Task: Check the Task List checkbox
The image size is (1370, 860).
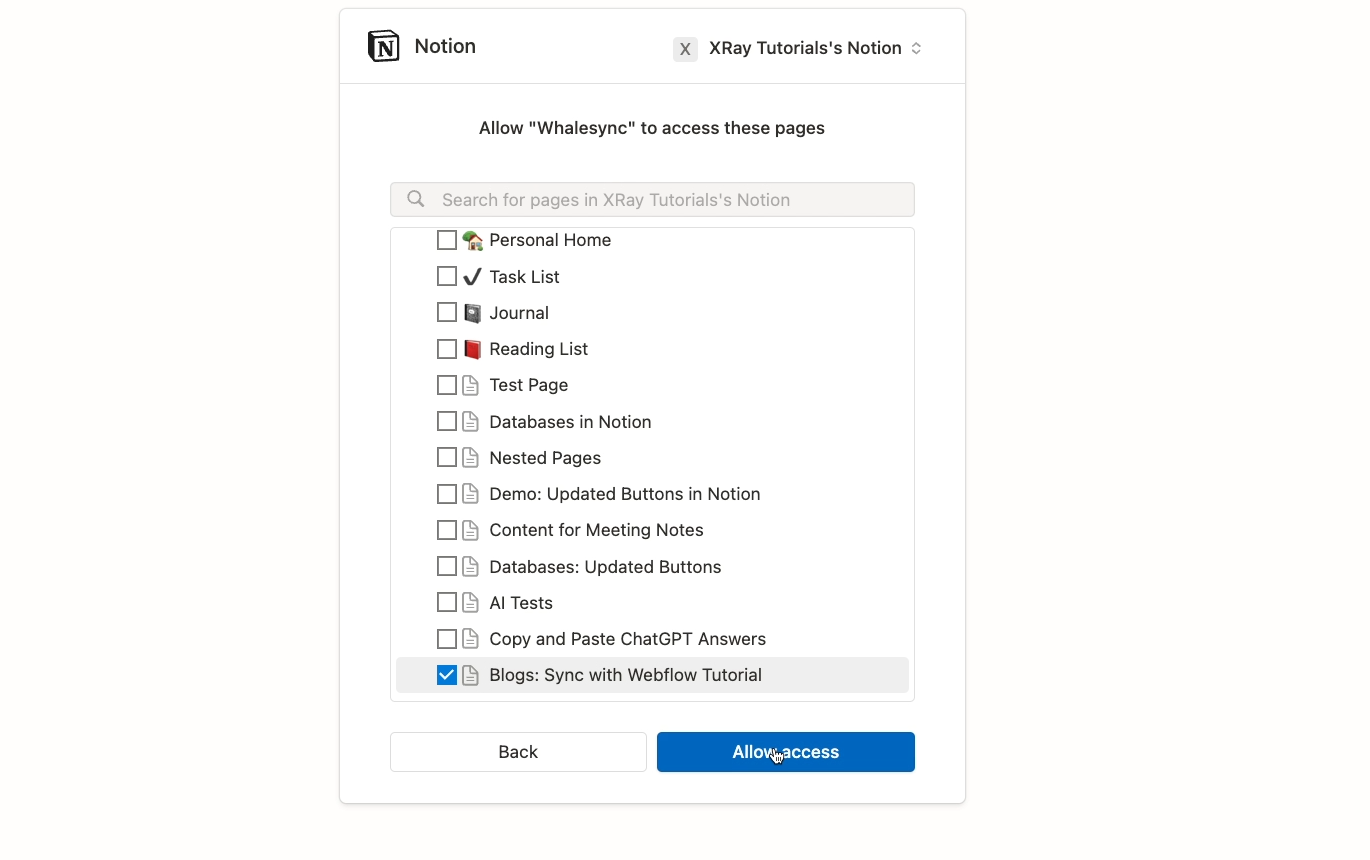Action: 447,276
